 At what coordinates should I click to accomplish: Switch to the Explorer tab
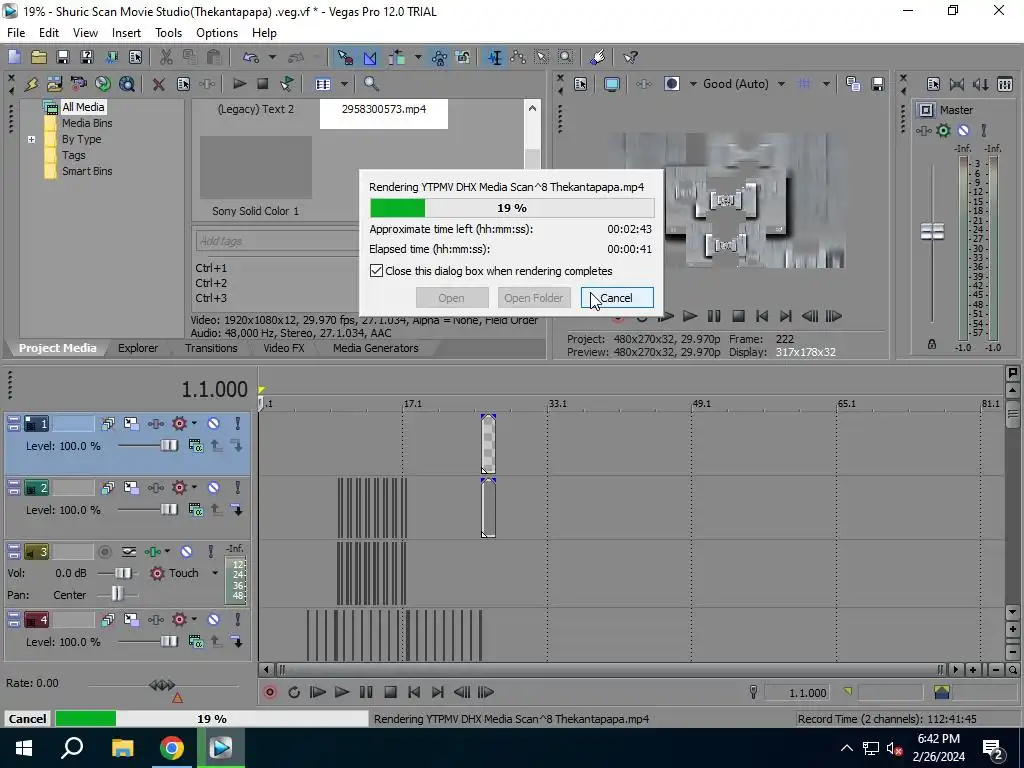pos(138,348)
